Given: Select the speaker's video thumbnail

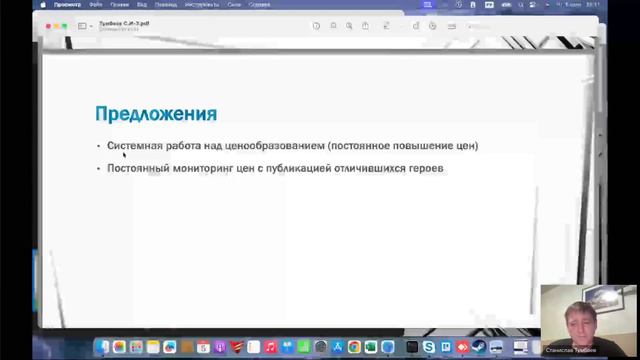Looking at the screenshot, I should pos(589,321).
